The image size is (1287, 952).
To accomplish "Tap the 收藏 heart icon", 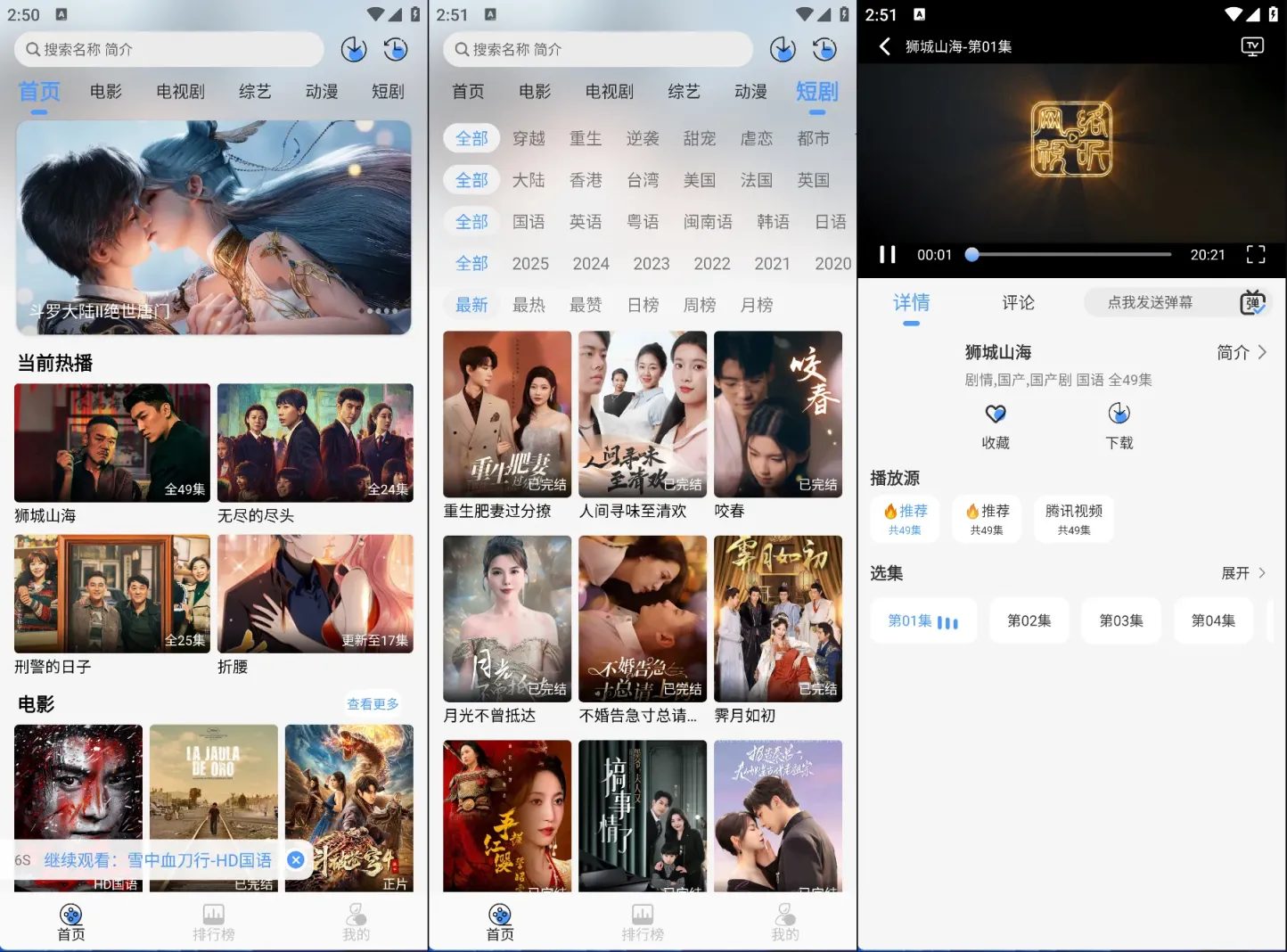I will click(x=996, y=414).
